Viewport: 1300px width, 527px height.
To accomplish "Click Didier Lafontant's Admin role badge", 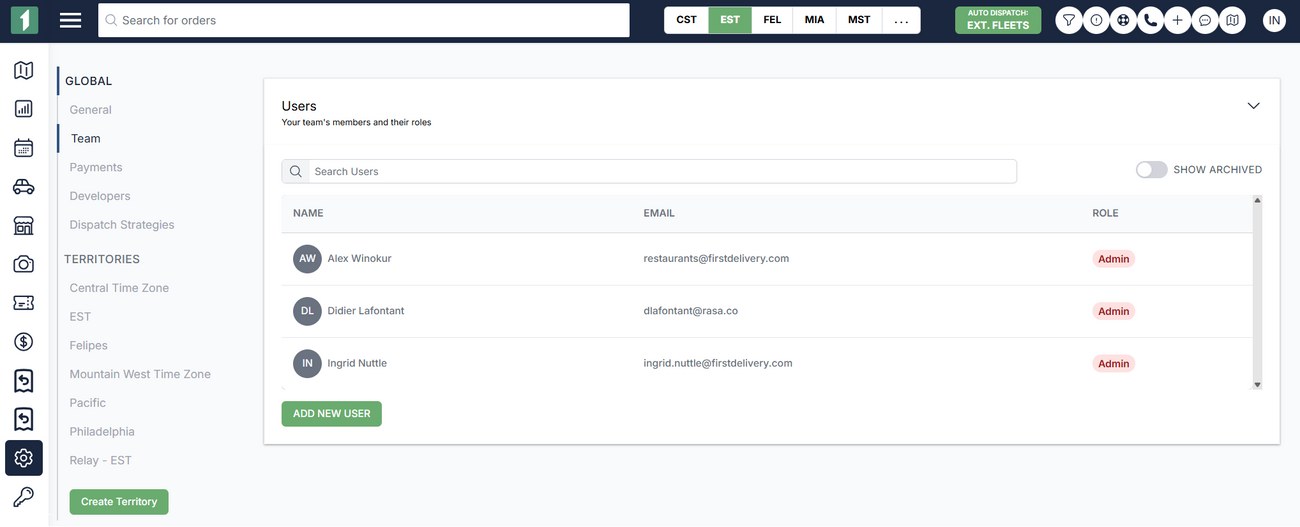I will (x=1114, y=311).
